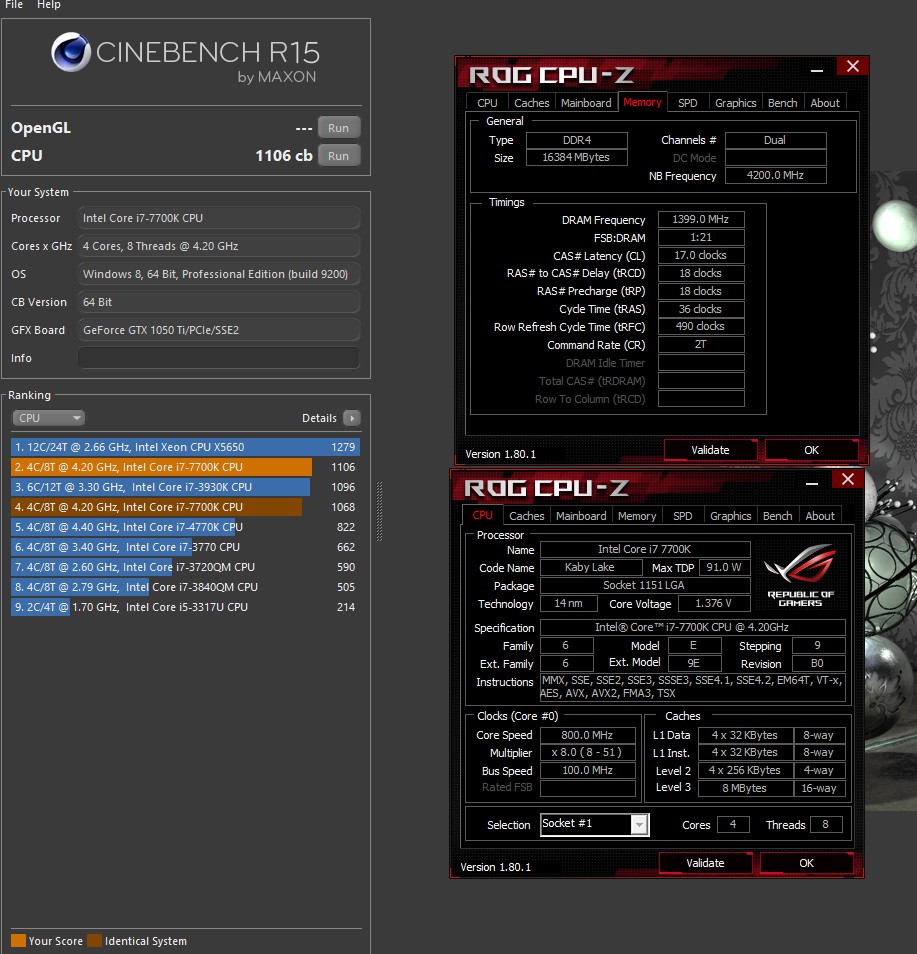
Task: Minimize the upper CPU-Z Memory window
Action: pos(817,69)
